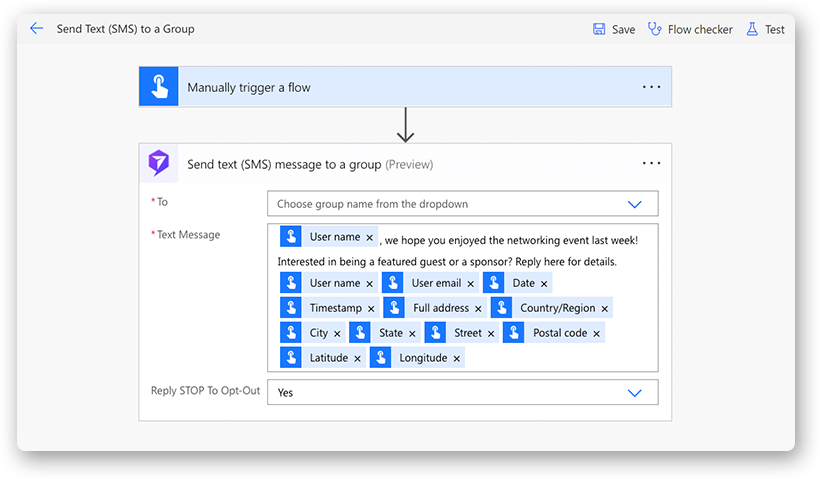Remove the Timestamp token

point(371,309)
